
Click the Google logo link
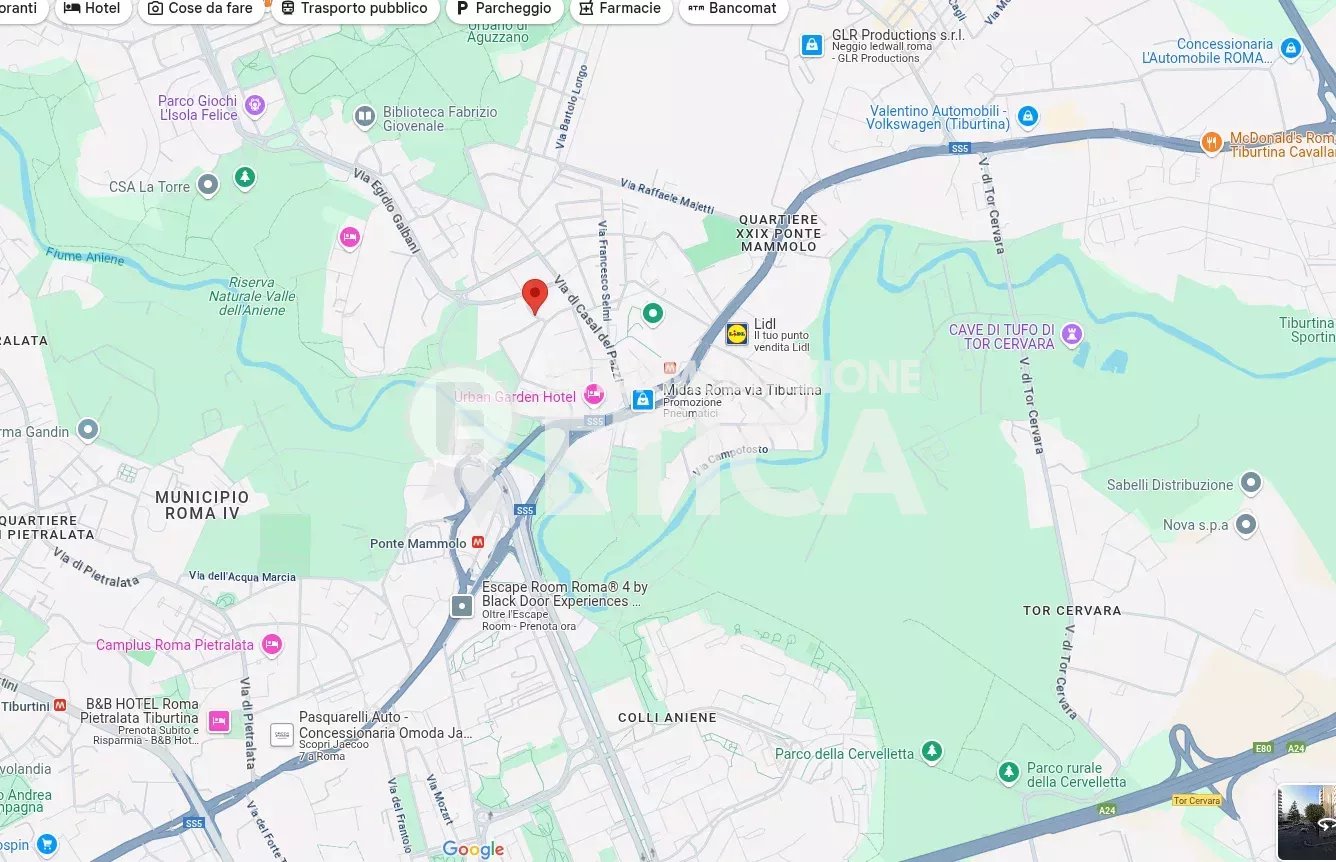(x=474, y=850)
